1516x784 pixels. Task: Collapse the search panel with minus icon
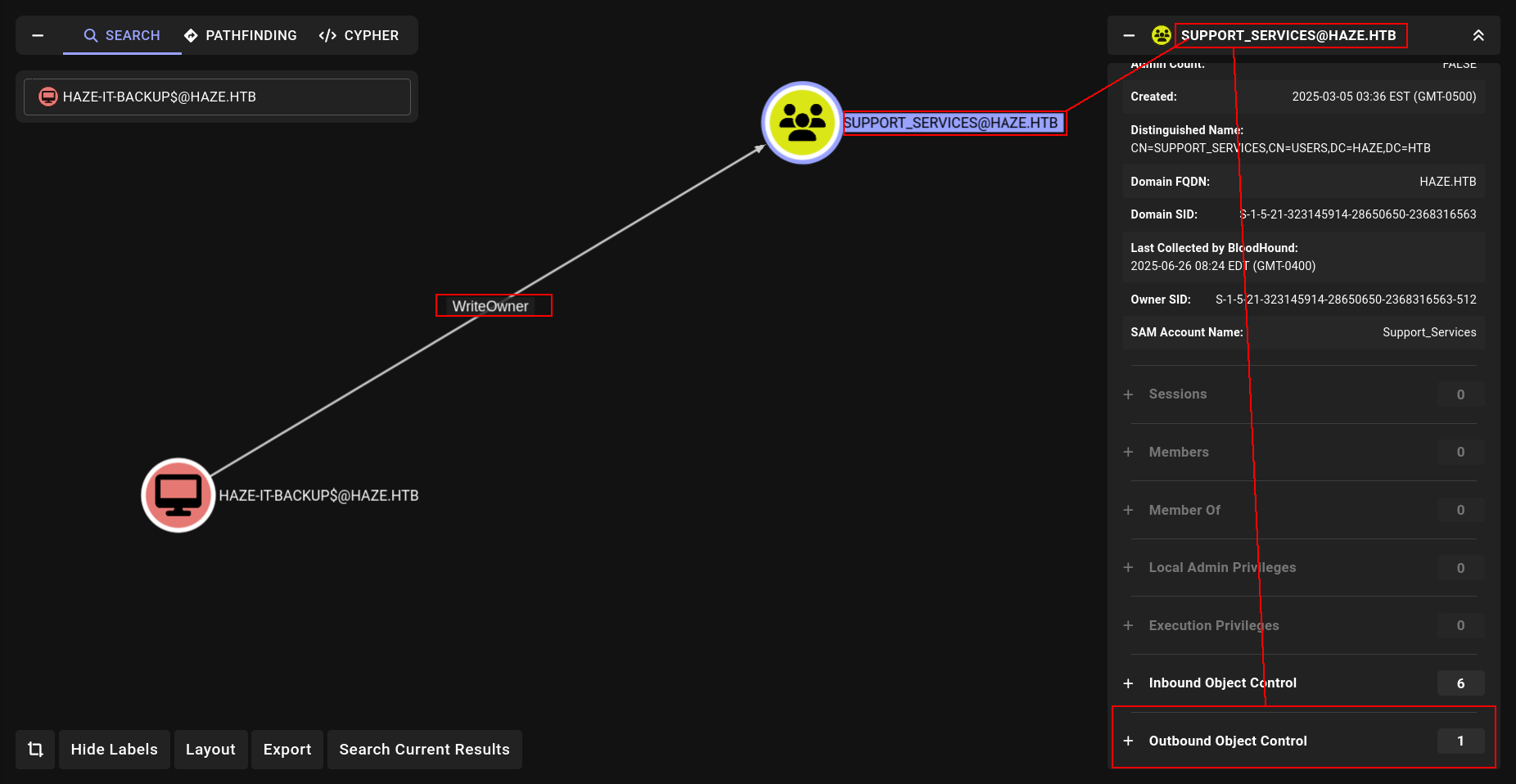tap(38, 35)
